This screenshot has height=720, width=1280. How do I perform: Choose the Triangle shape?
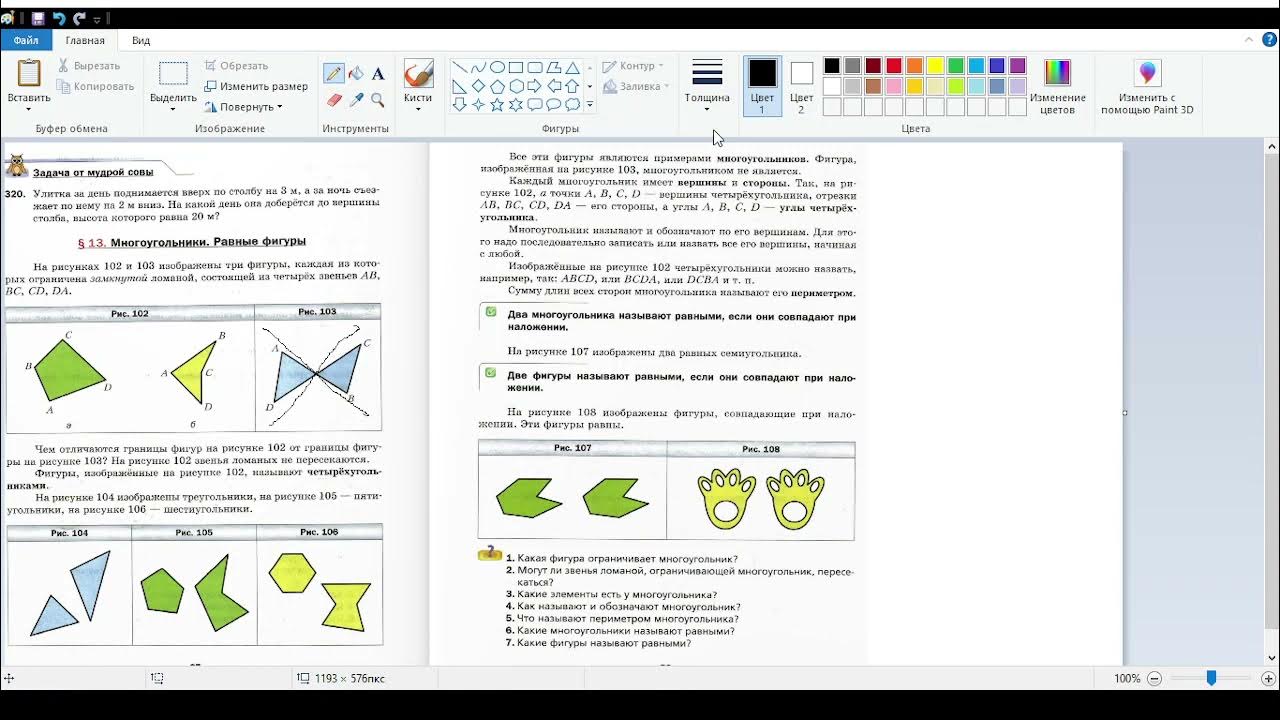[x=573, y=68]
